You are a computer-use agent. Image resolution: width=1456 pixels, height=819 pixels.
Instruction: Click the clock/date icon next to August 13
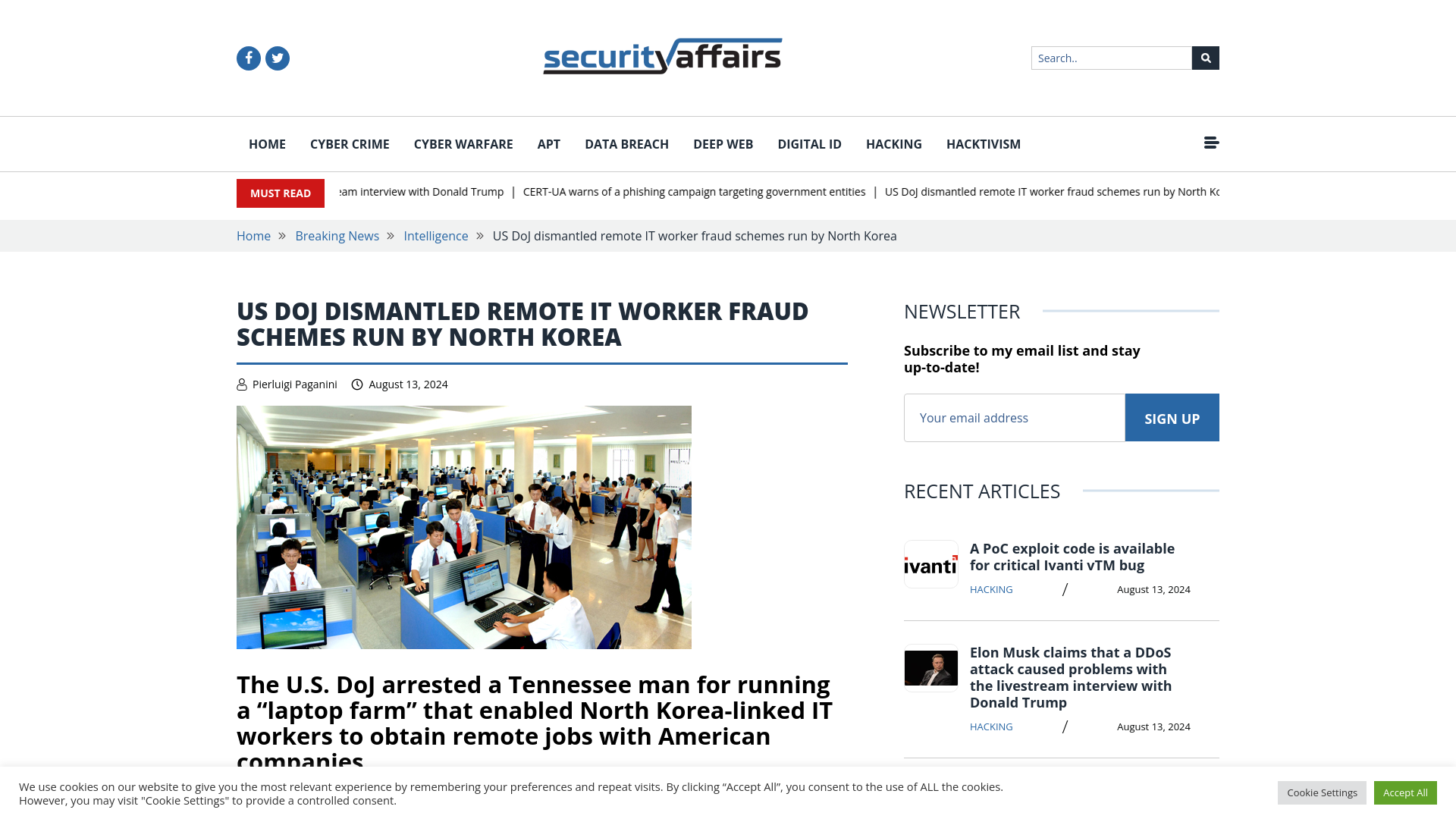point(357,384)
